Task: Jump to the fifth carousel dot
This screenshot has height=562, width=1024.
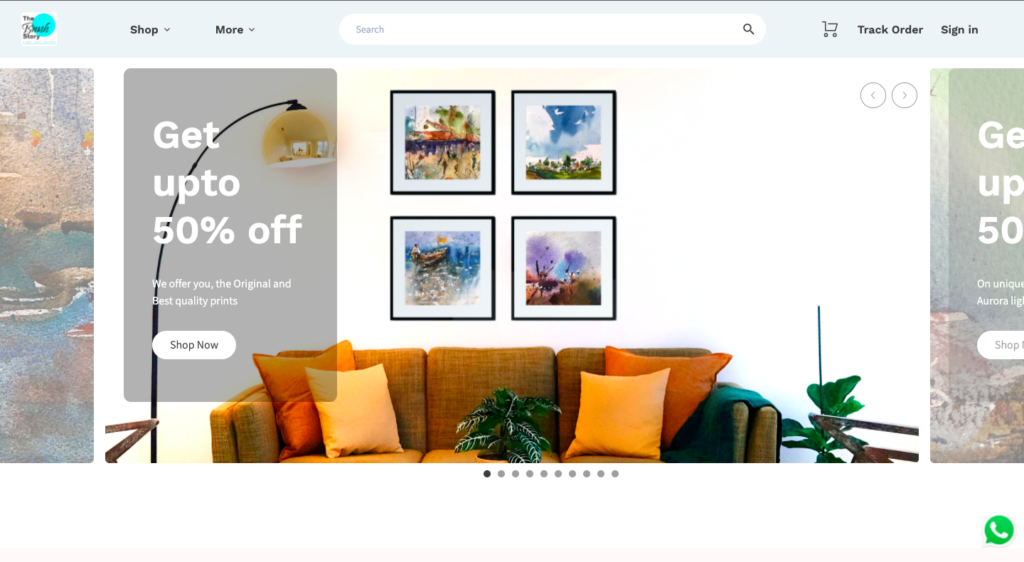Action: [544, 474]
